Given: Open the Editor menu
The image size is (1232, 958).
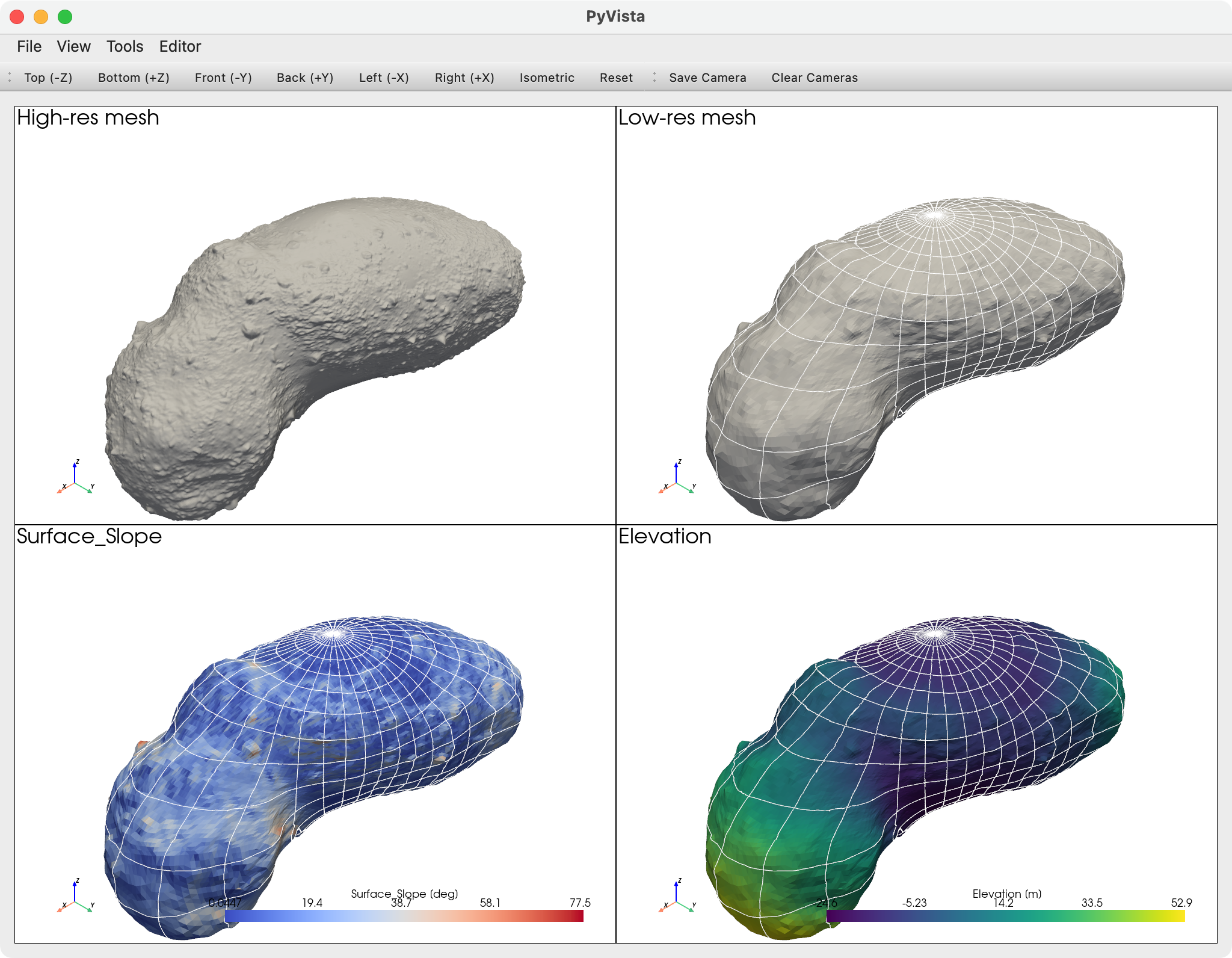Looking at the screenshot, I should coord(180,46).
